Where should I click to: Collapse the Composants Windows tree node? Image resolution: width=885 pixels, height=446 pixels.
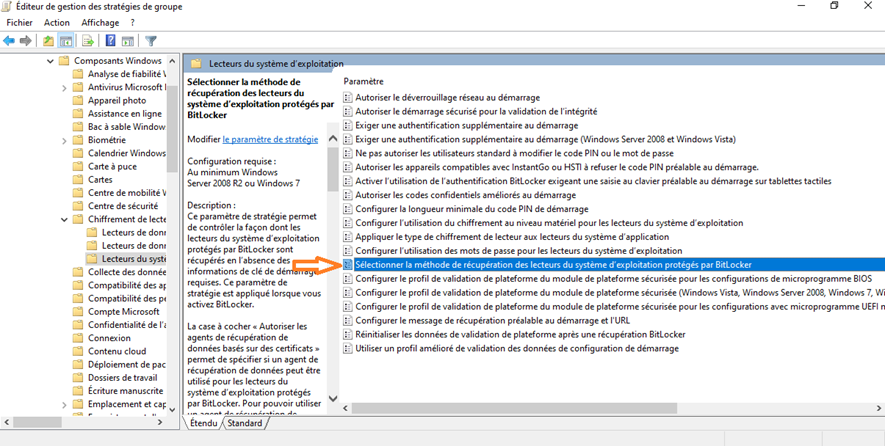pyautogui.click(x=50, y=61)
